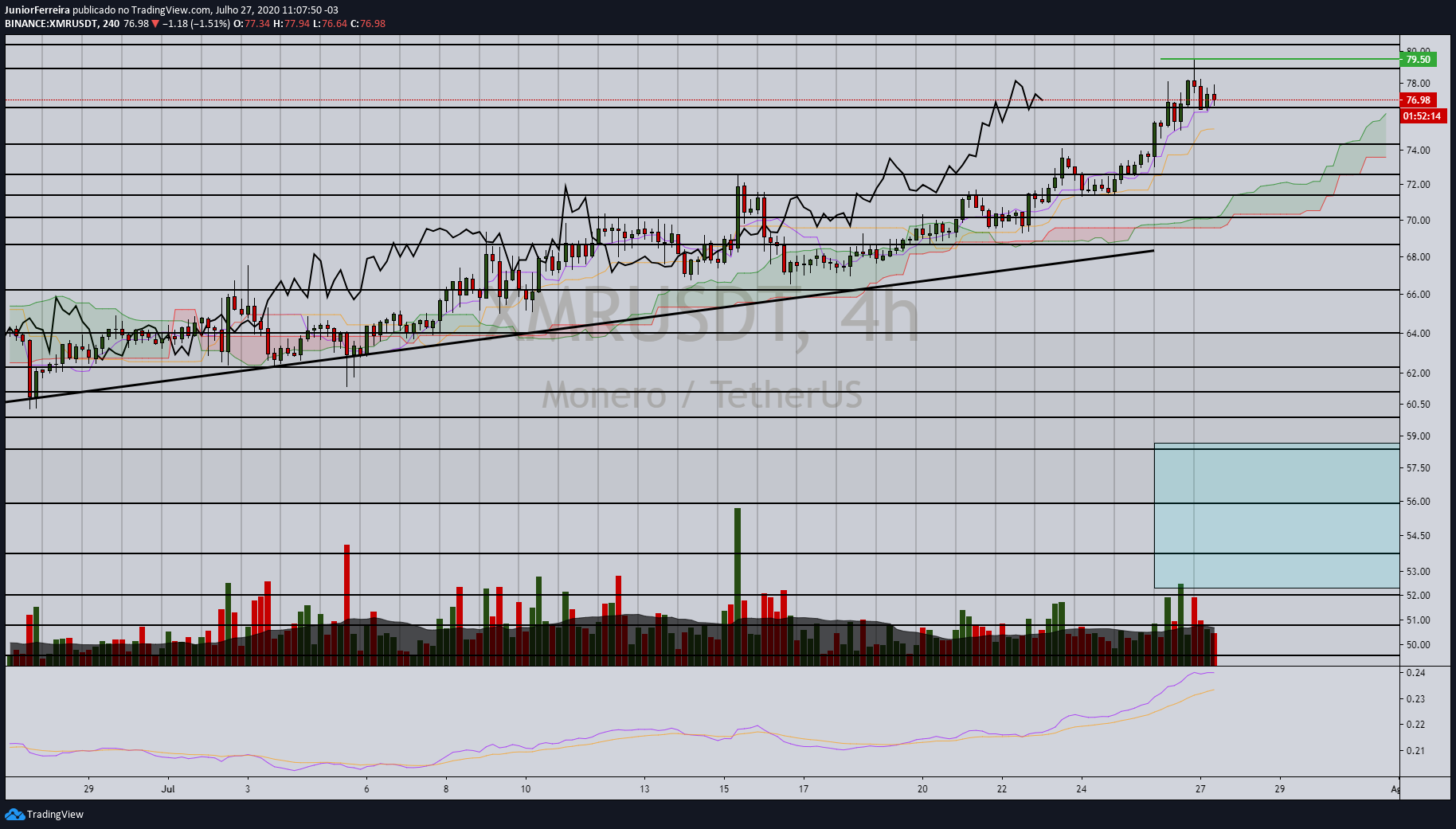Click the 0.24 indicator axis value

point(1415,673)
